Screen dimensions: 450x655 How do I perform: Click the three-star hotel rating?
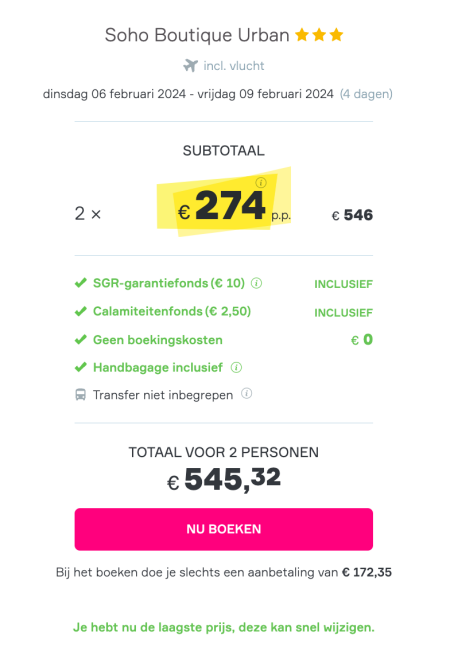pos(319,35)
